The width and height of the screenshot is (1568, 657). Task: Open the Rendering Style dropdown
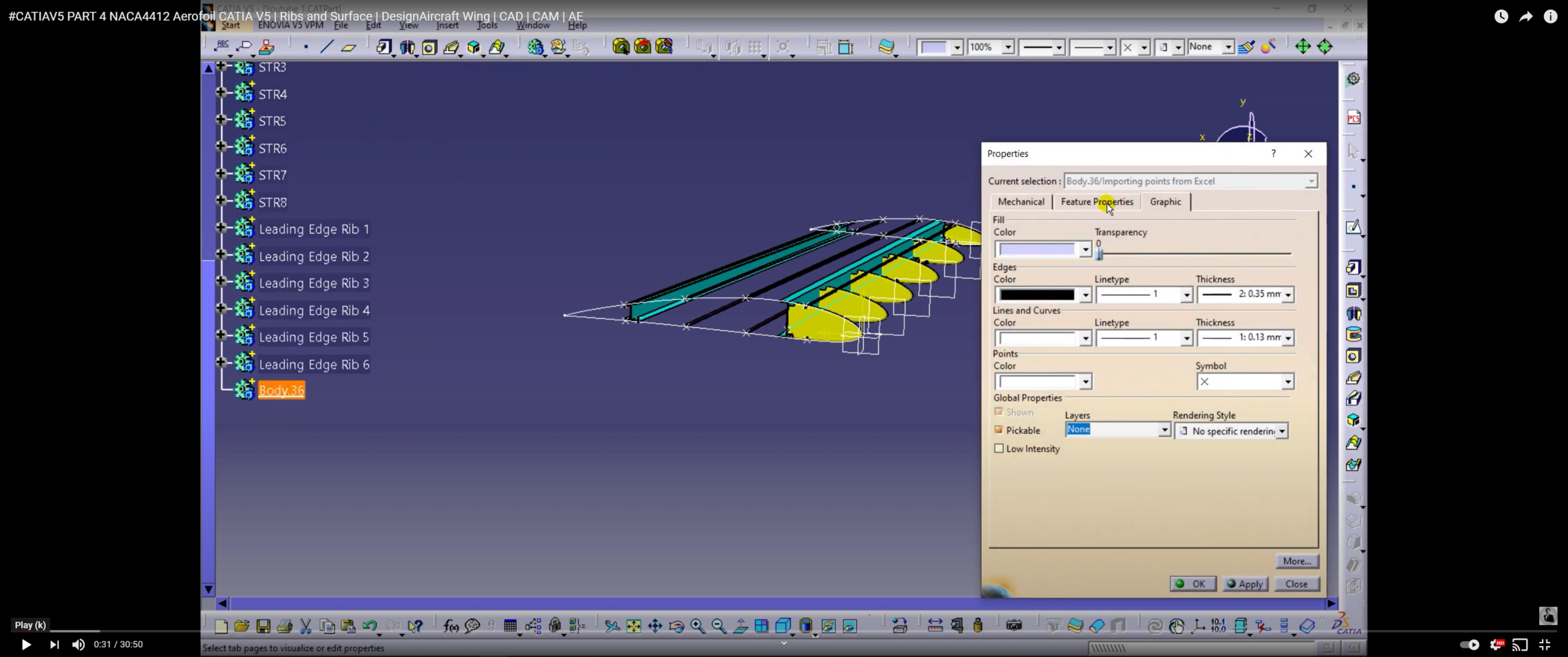(x=1282, y=431)
